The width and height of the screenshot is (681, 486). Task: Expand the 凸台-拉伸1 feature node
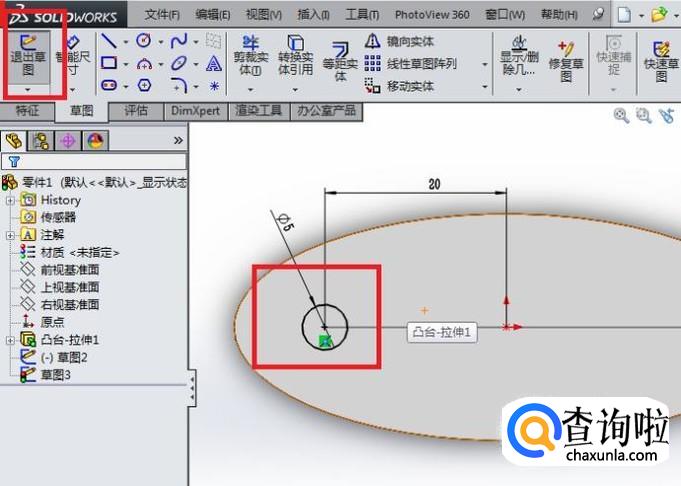coord(10,340)
